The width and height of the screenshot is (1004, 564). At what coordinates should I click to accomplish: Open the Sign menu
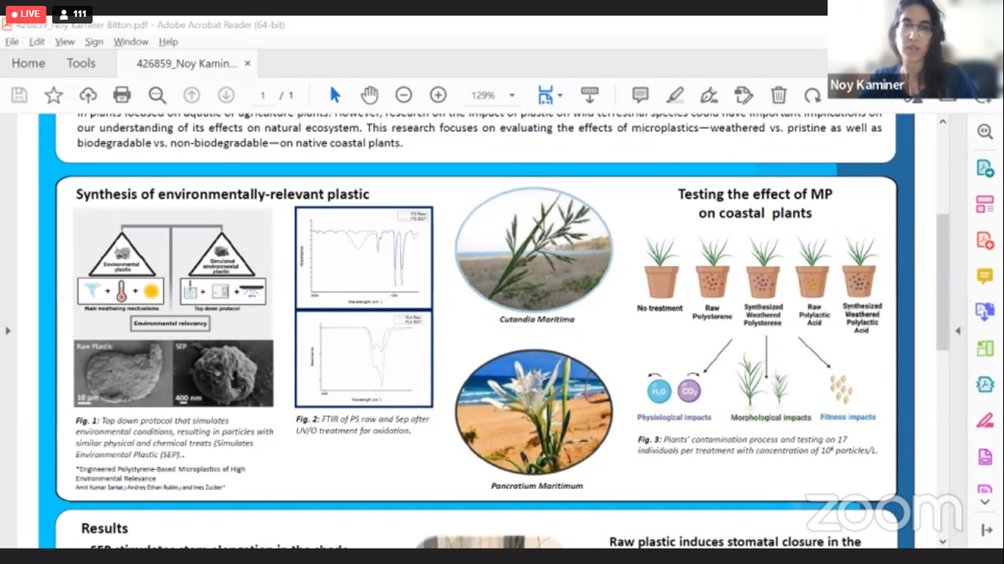(x=93, y=42)
